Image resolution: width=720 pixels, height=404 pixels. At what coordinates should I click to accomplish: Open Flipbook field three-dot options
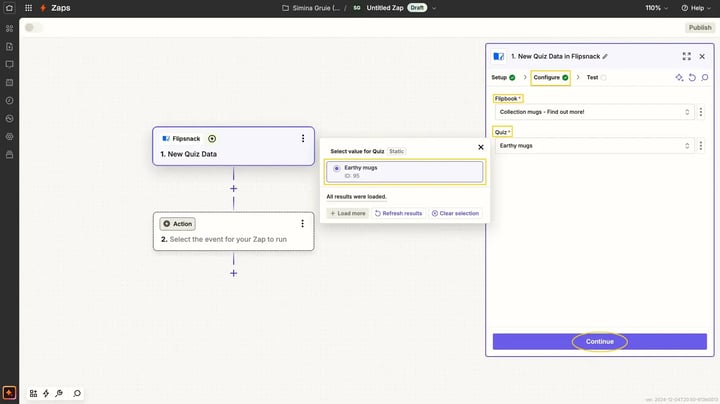(x=701, y=112)
